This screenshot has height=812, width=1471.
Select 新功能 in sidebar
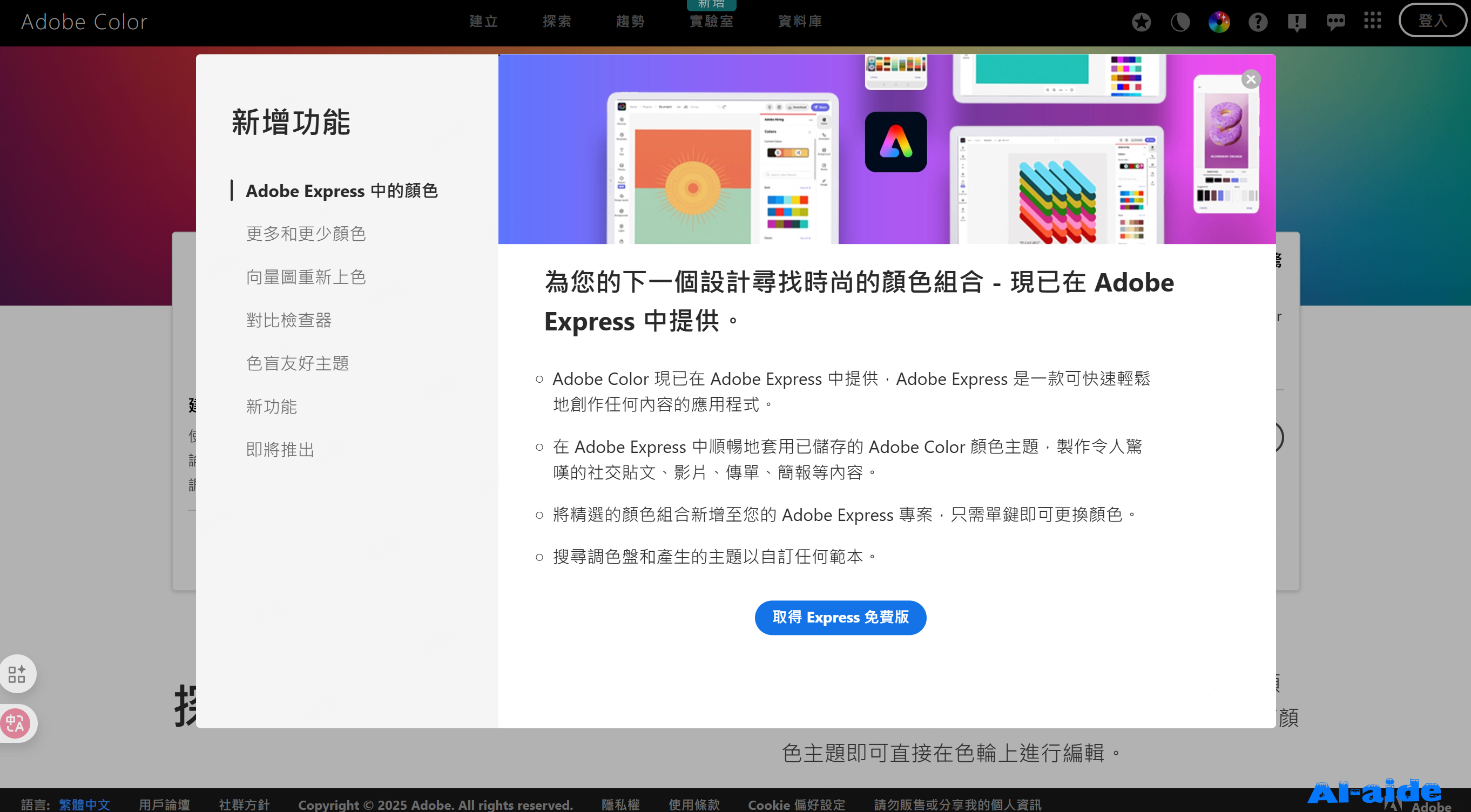coord(271,407)
